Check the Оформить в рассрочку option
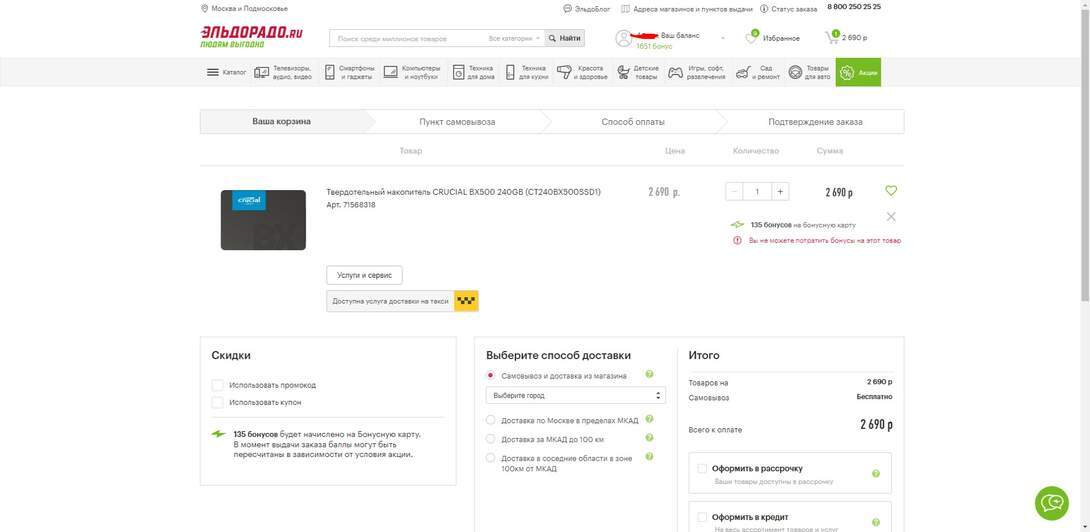The height and width of the screenshot is (532, 1090). [702, 468]
